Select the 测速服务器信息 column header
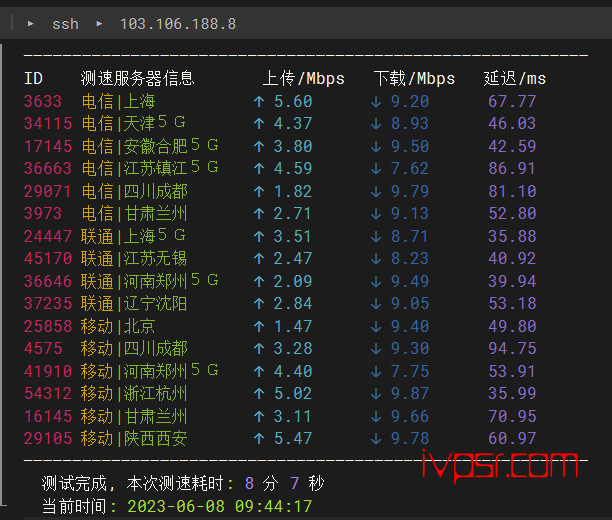Image resolution: width=612 pixels, height=520 pixels. pyautogui.click(x=137, y=78)
